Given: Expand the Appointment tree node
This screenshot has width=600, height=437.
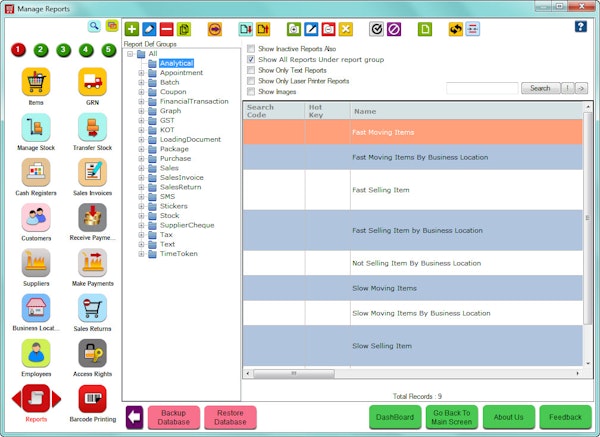Looking at the screenshot, I should click(x=141, y=73).
